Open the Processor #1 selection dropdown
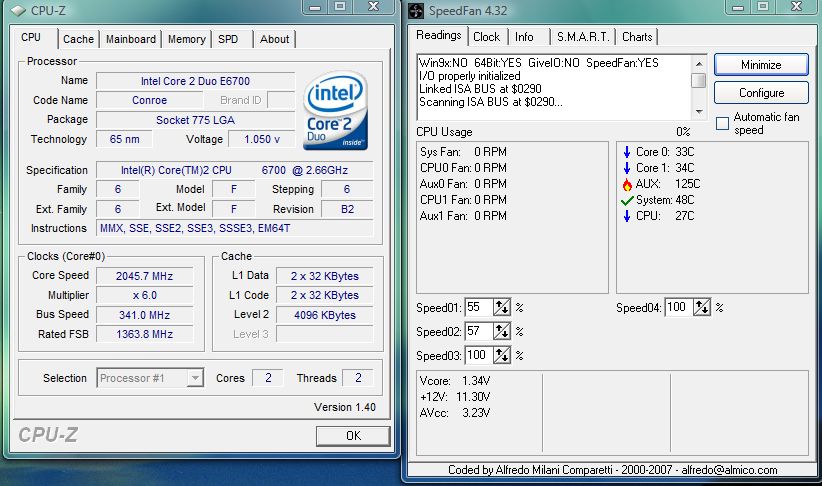Screen dimensions: 822x486 (x=195, y=378)
